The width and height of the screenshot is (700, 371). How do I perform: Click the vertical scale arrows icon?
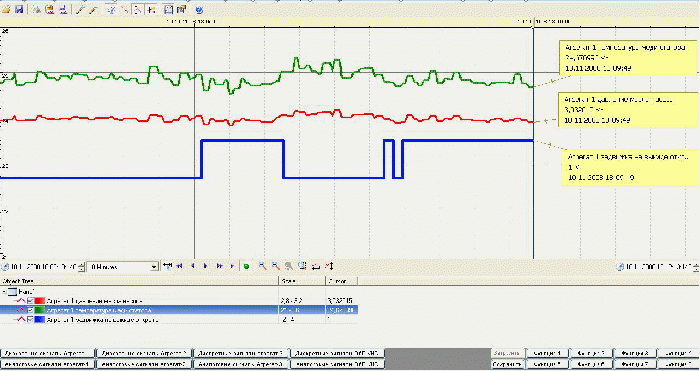point(329,267)
